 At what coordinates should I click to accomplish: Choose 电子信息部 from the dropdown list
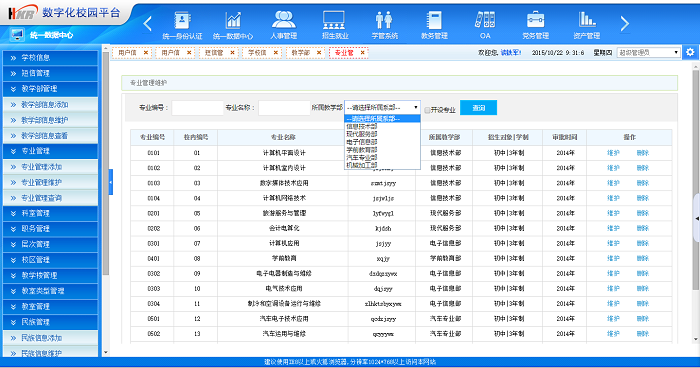(x=362, y=142)
